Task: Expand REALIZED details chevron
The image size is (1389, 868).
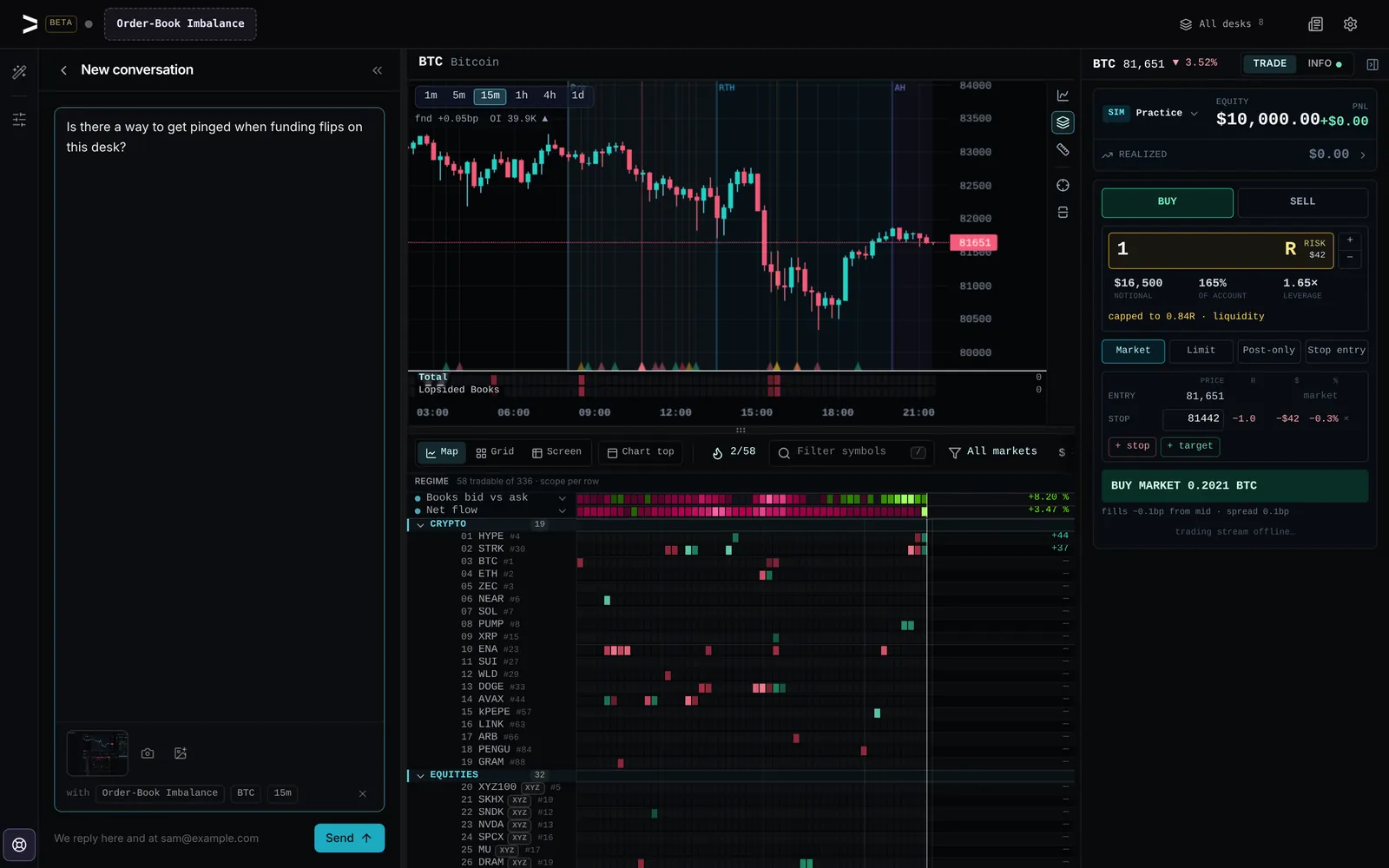Action: [x=1363, y=155]
